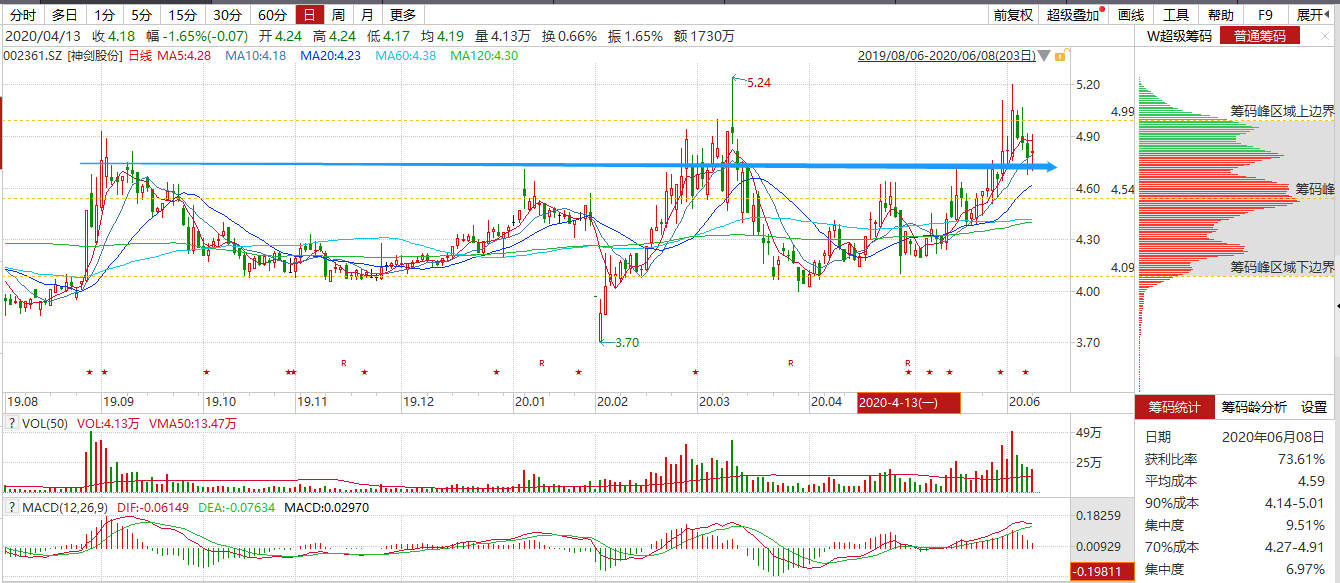Click the 画线 drawing tools button
The image size is (1340, 583).
pos(1131,15)
